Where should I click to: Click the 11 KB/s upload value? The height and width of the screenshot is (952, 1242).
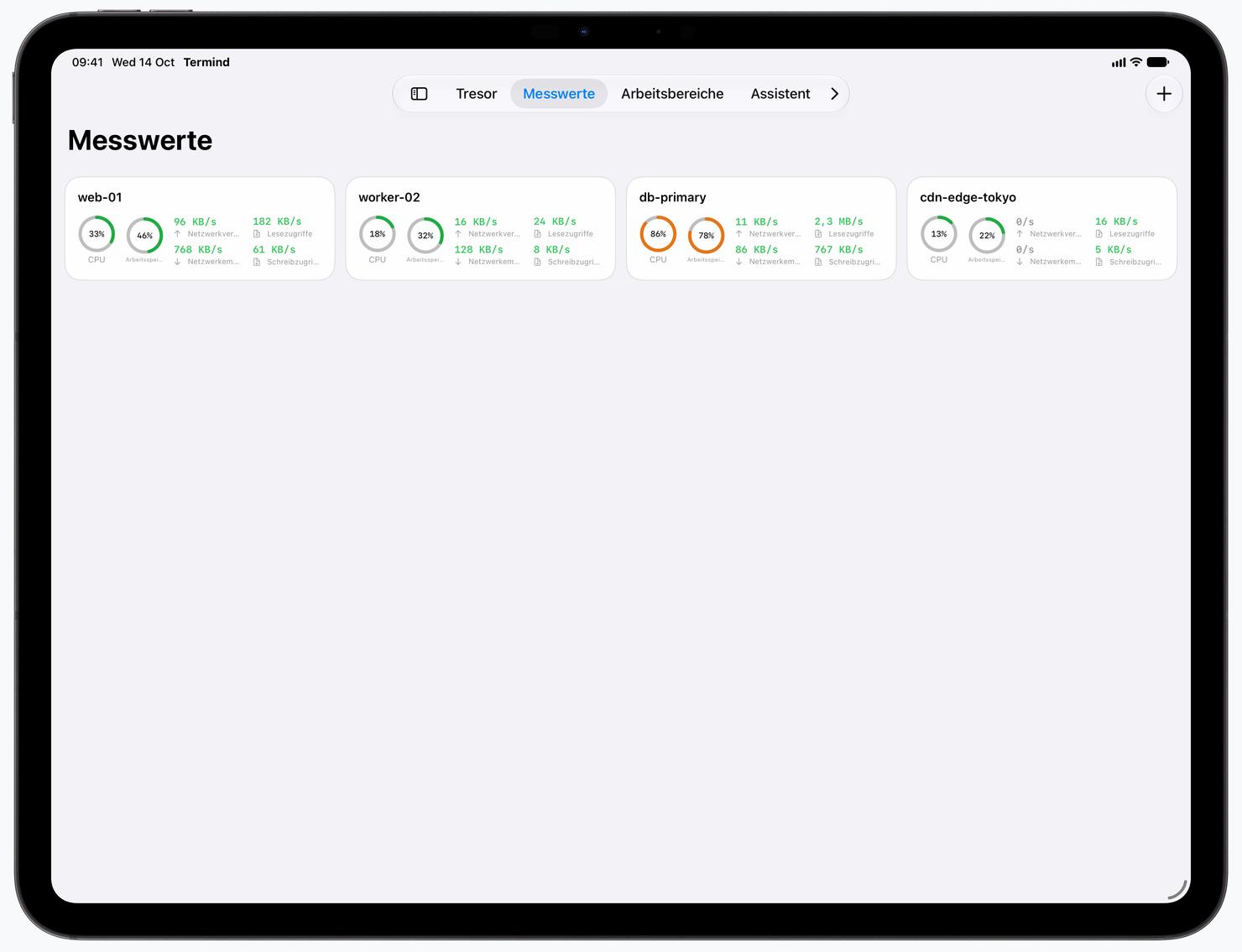[757, 221]
